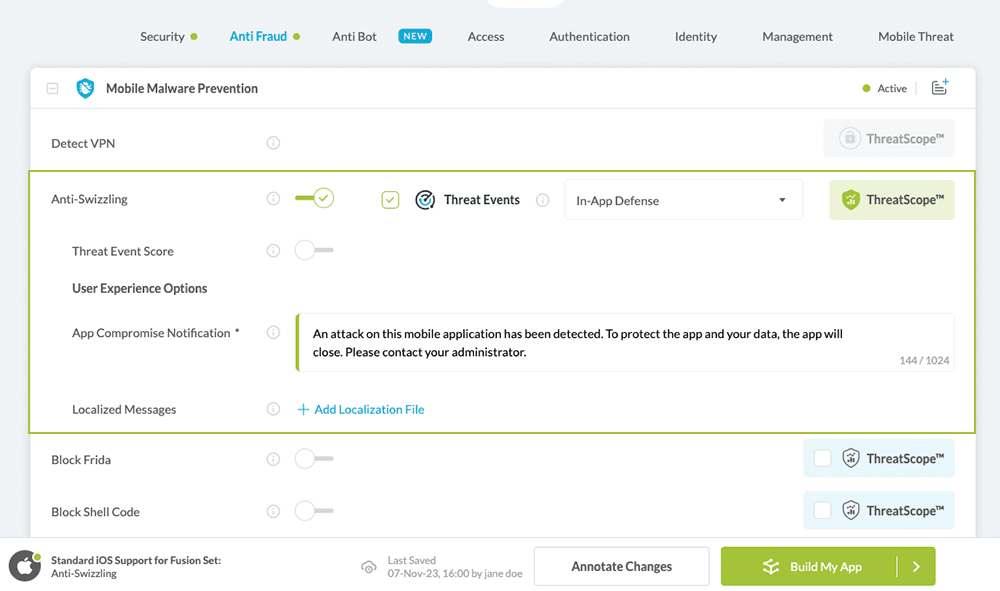Click the Apple iOS platform icon
Image resolution: width=1000 pixels, height=591 pixels.
[x=24, y=566]
